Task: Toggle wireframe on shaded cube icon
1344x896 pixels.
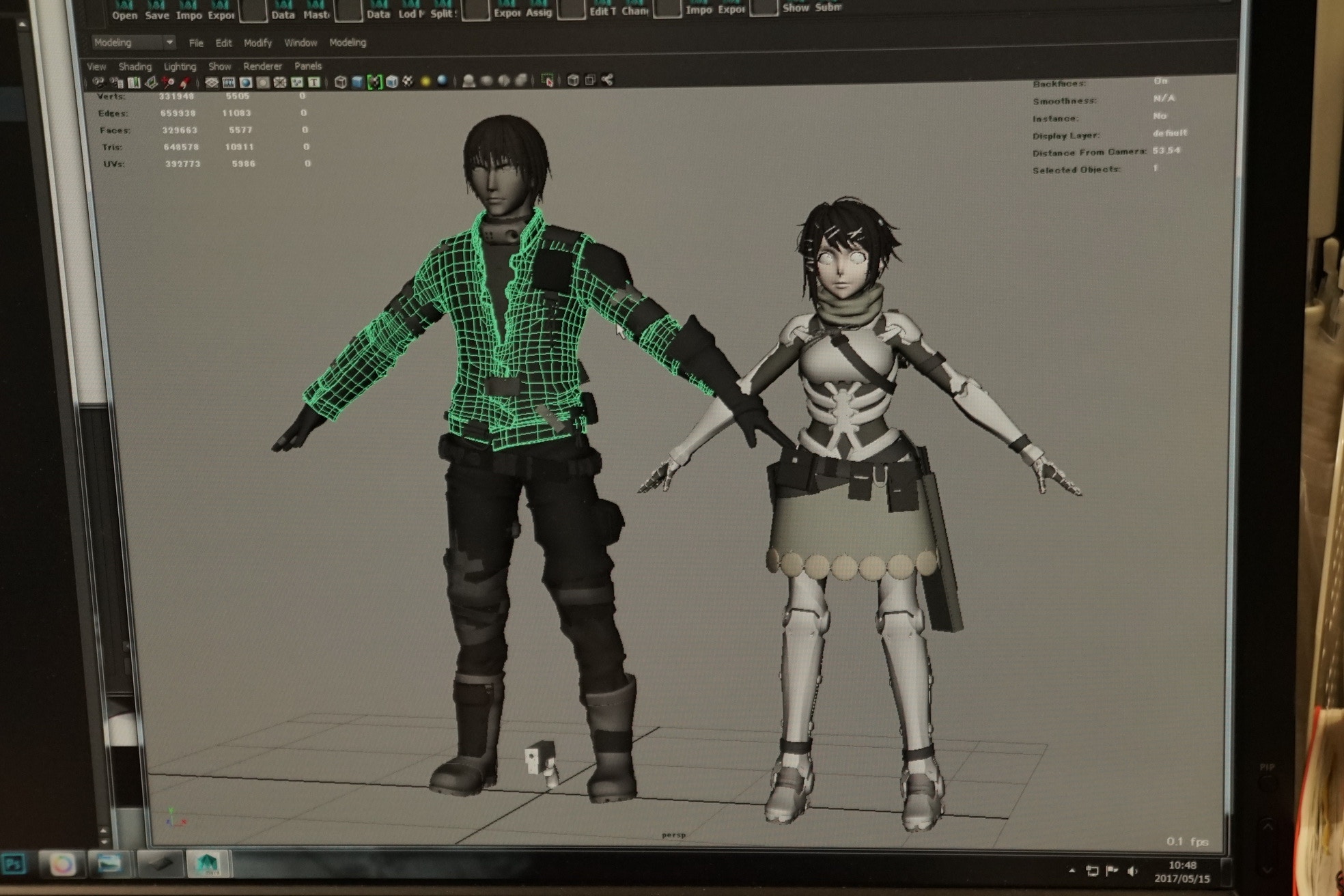Action: click(392, 82)
